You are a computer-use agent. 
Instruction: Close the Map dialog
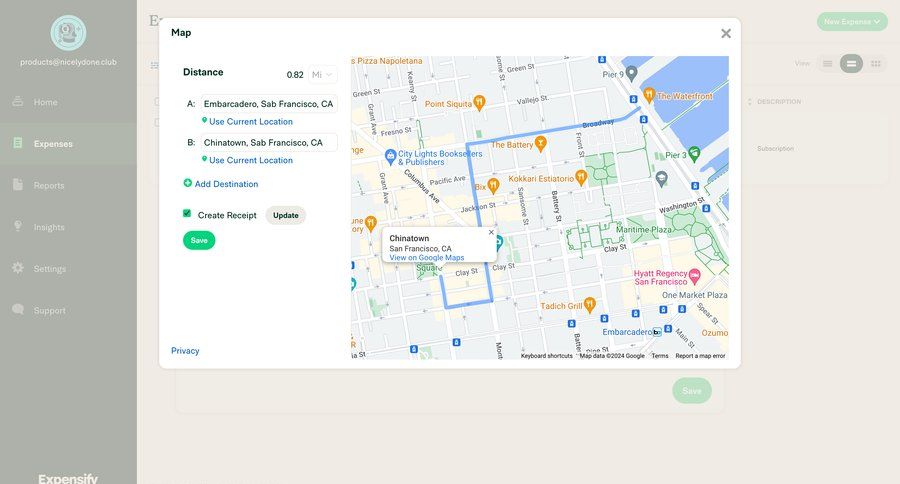coord(726,33)
